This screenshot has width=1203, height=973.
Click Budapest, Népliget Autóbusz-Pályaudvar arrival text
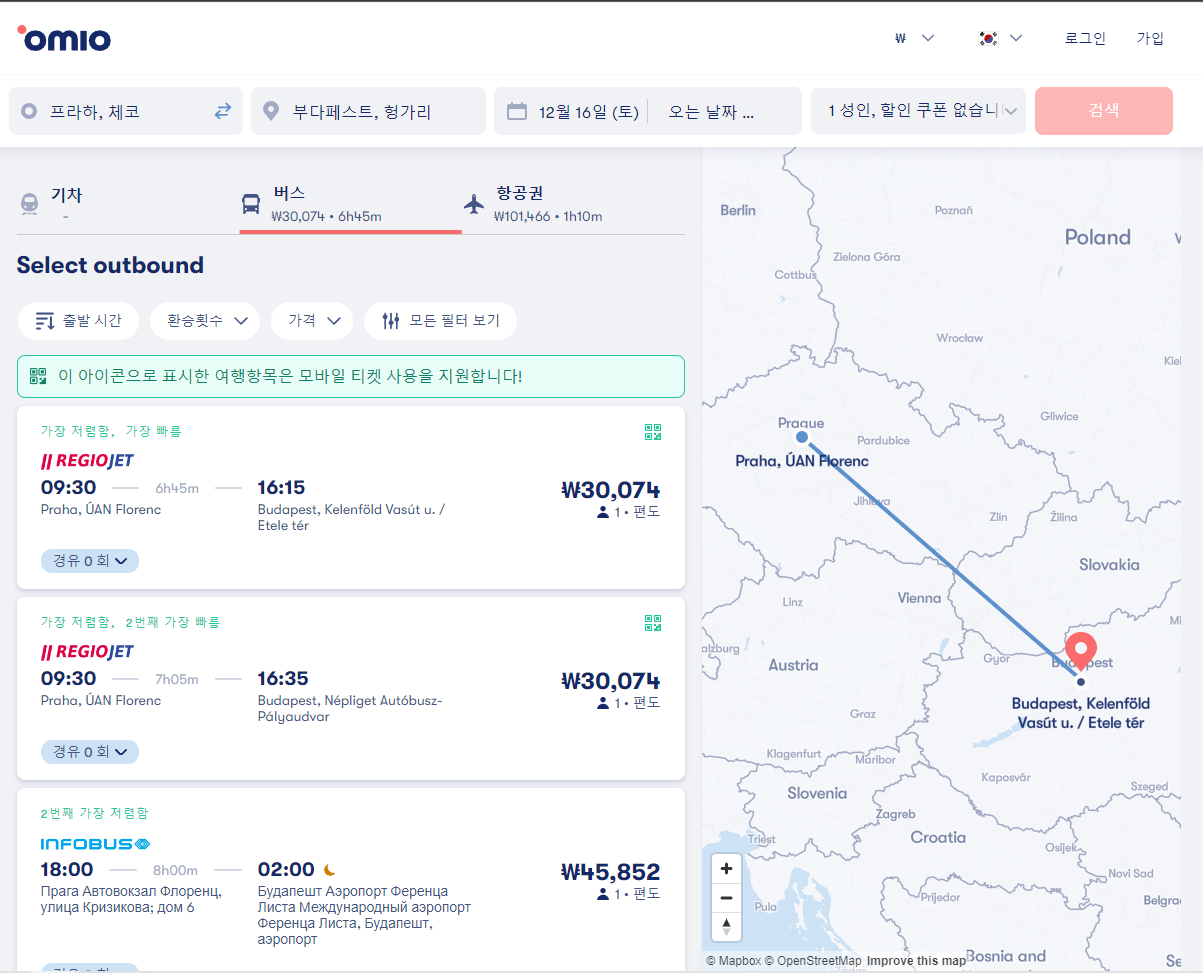coord(350,708)
